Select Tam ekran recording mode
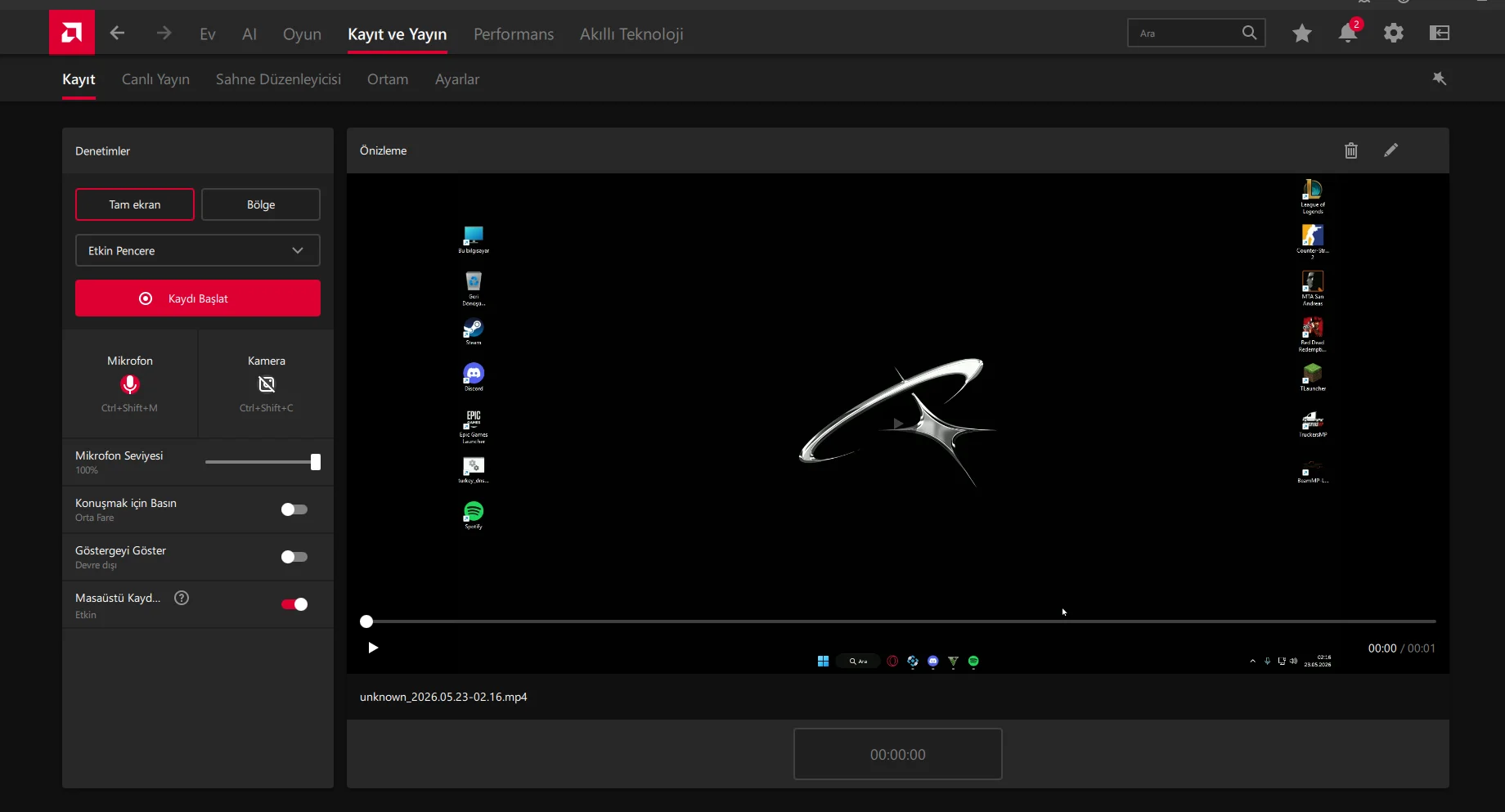 [135, 204]
